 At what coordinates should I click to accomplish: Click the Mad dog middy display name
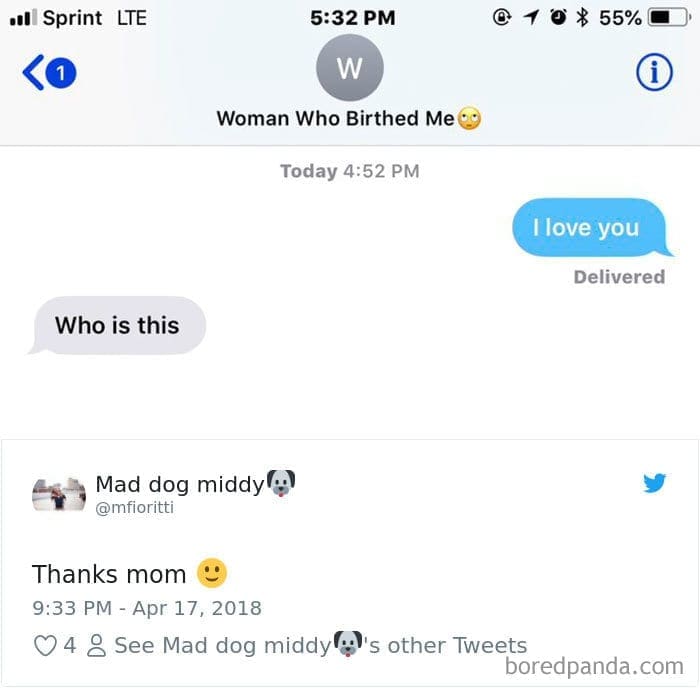(x=180, y=484)
